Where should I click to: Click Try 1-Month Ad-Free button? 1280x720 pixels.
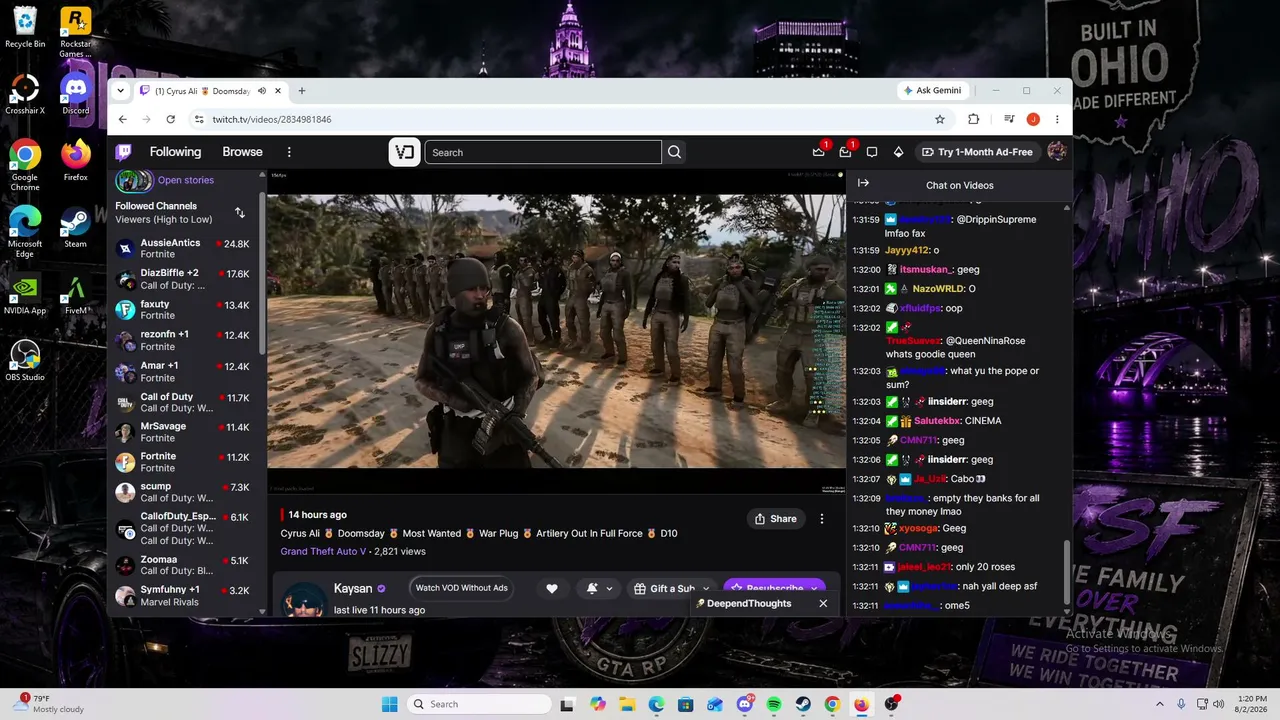coord(977,152)
